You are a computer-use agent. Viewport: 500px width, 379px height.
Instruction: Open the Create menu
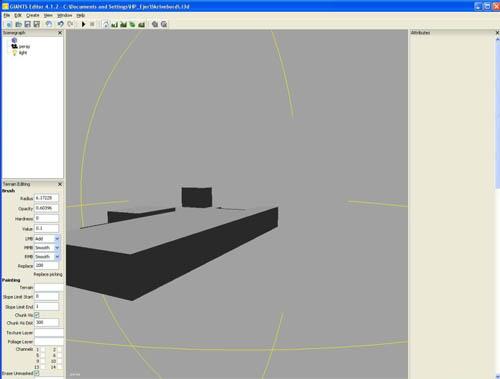pos(33,15)
